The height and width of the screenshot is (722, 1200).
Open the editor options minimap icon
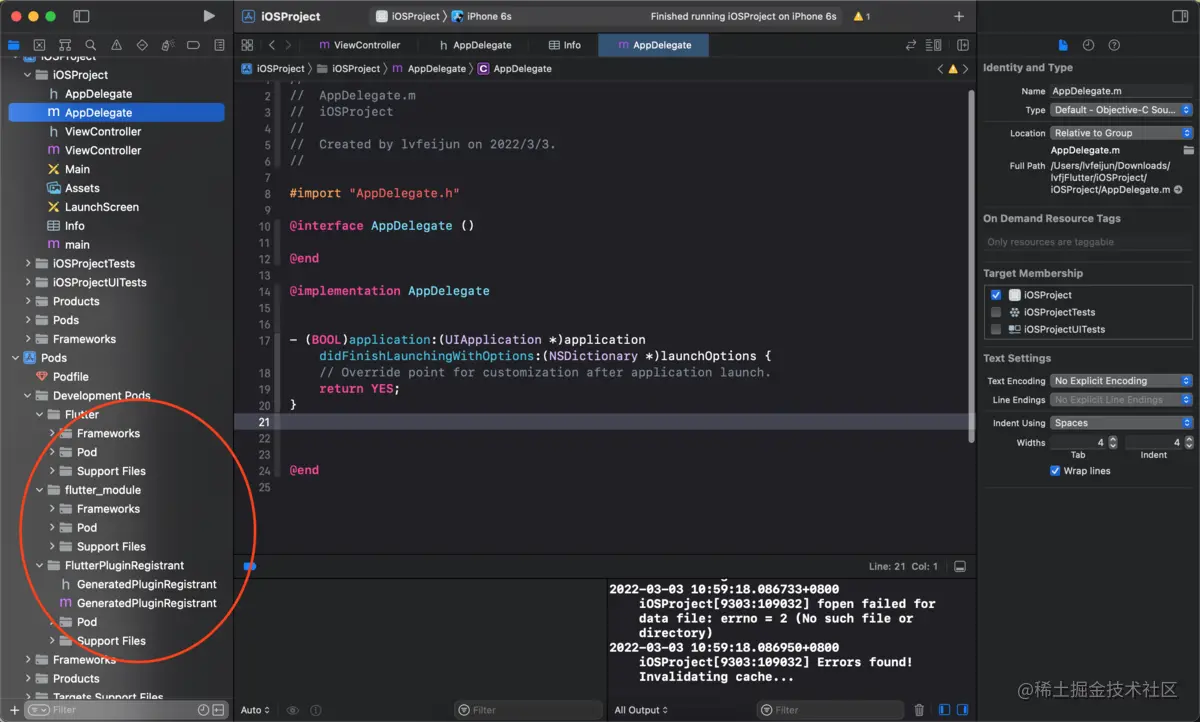(x=934, y=45)
